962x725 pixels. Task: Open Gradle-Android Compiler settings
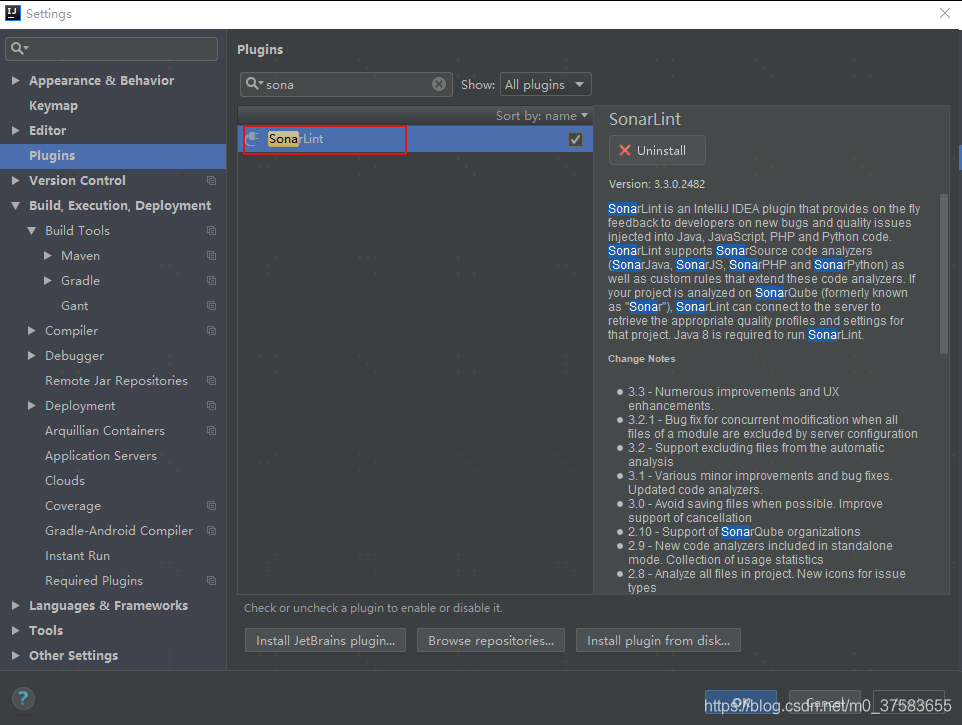point(119,531)
